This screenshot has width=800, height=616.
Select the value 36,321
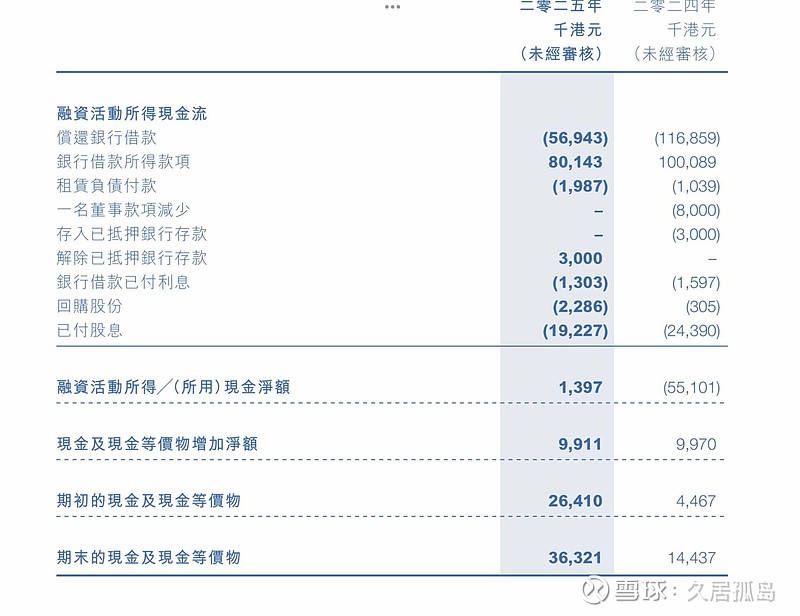[575, 557]
